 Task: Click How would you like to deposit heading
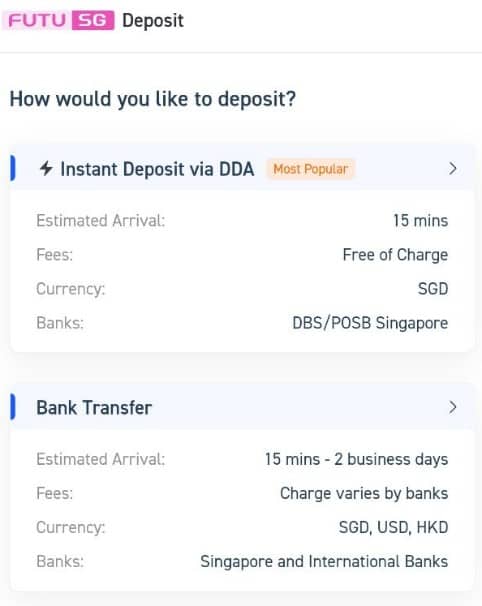[153, 99]
